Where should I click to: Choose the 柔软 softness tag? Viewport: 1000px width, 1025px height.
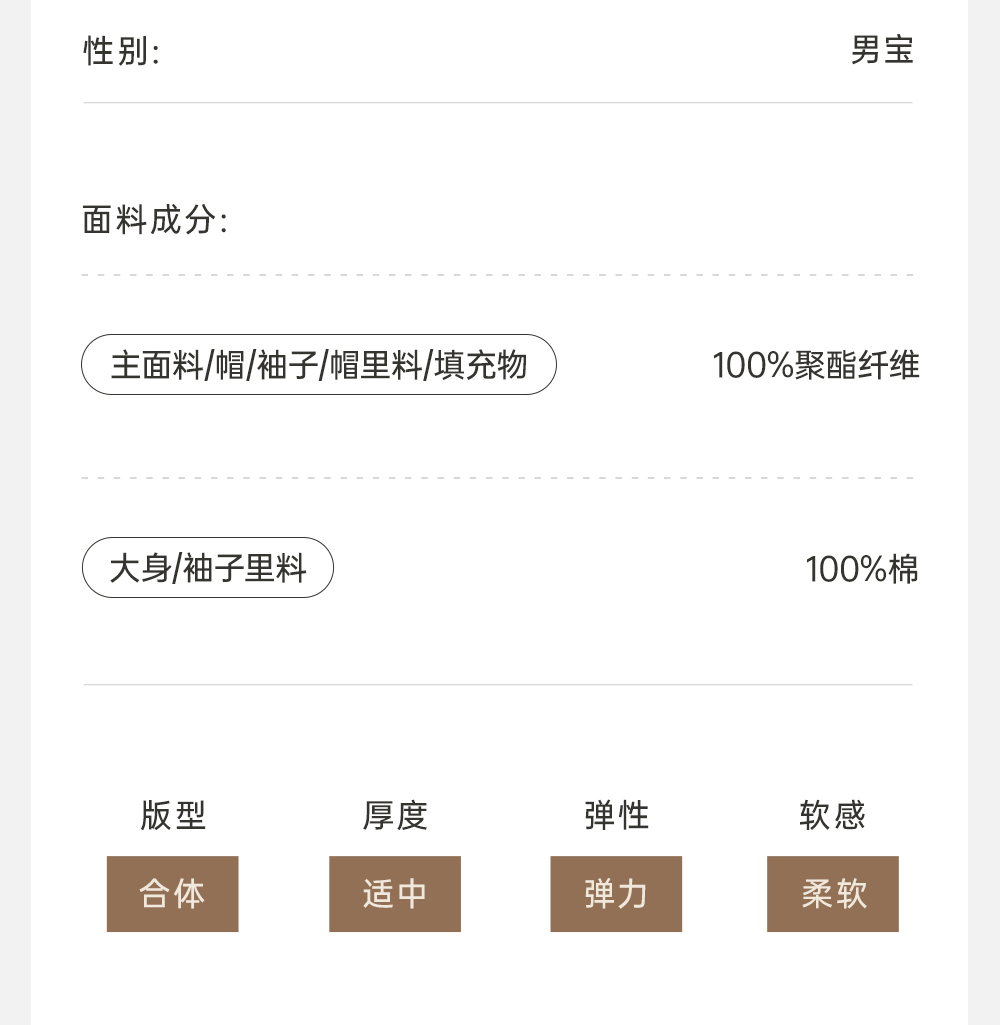833,894
